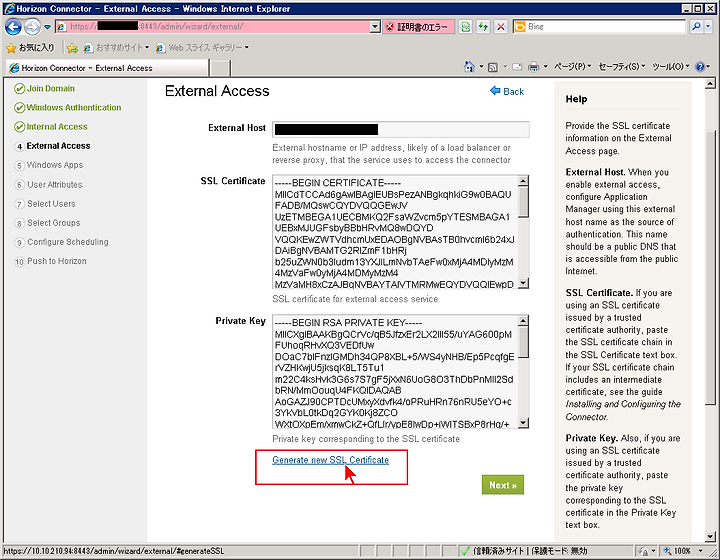This screenshot has width=720, height=560.
Task: Select the Select Groups step
Action: (x=47, y=223)
